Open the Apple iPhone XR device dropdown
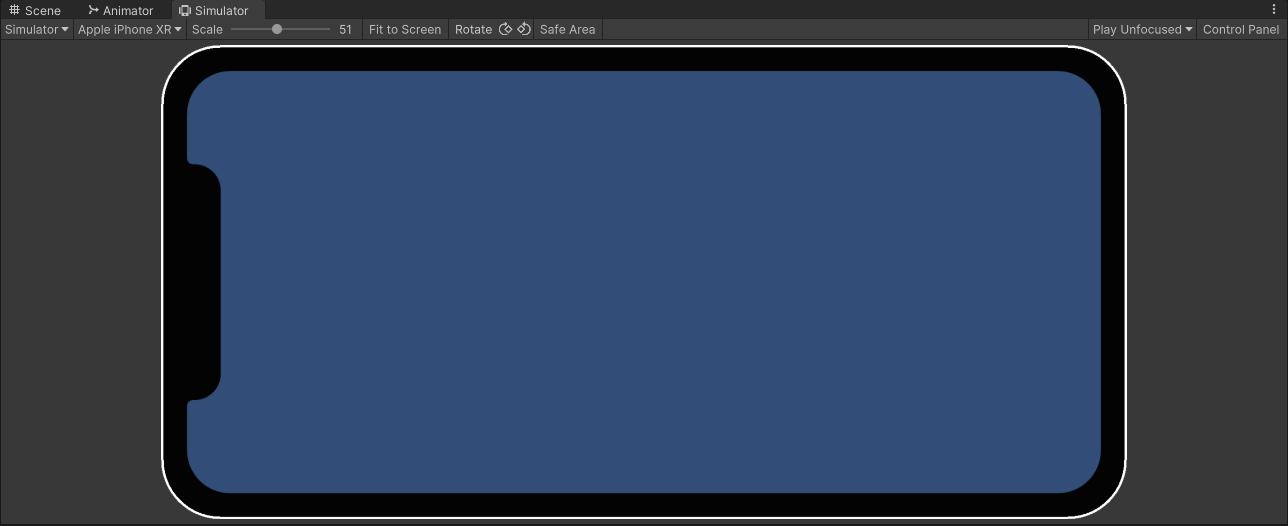 click(130, 29)
